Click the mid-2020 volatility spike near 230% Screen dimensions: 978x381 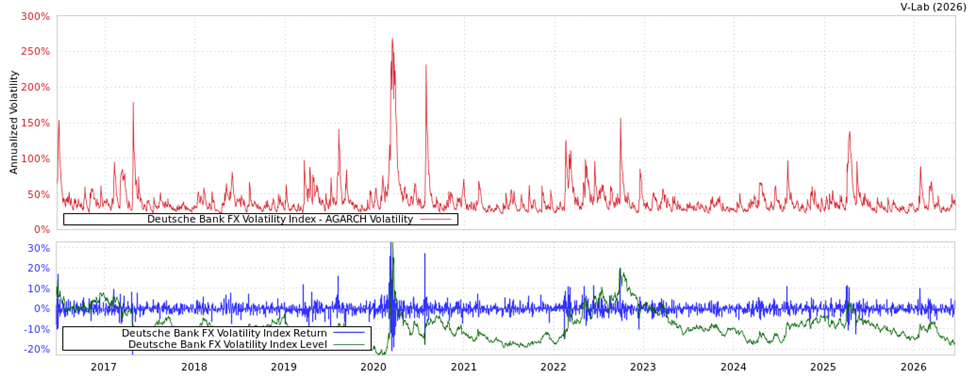(425, 65)
